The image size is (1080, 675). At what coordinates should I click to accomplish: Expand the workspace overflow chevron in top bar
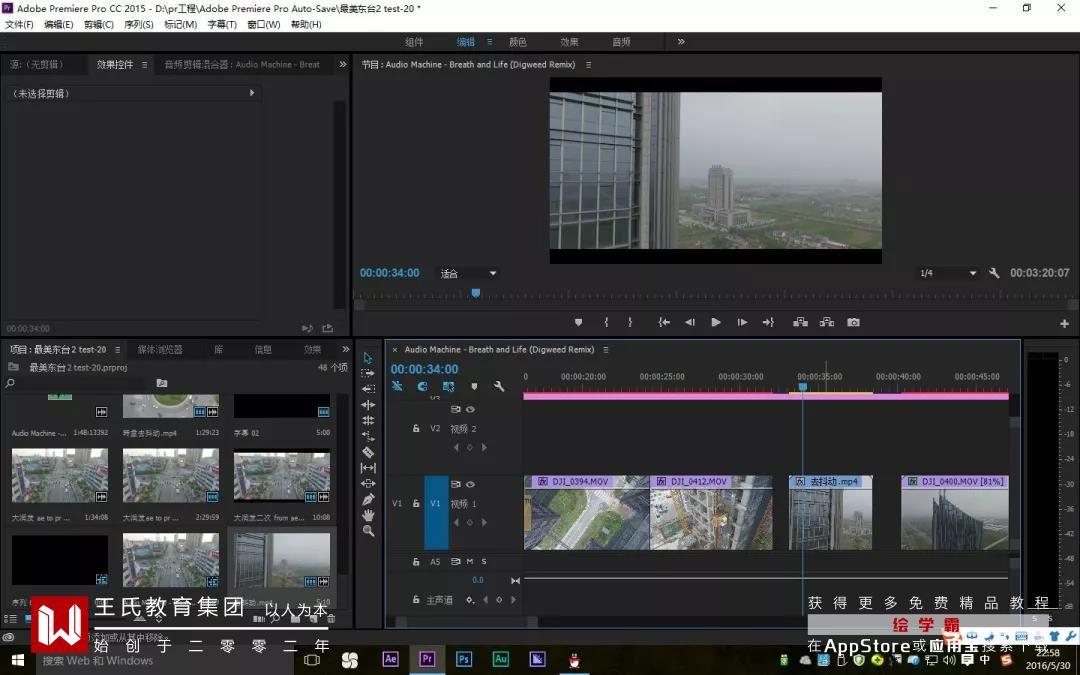[681, 42]
